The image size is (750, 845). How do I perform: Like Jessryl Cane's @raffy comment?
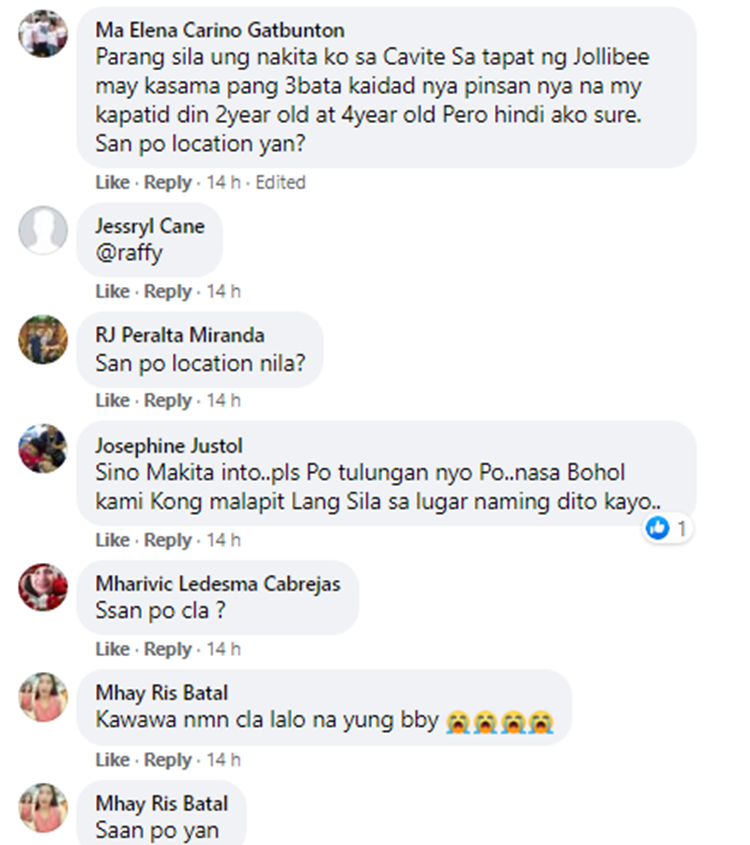113,292
